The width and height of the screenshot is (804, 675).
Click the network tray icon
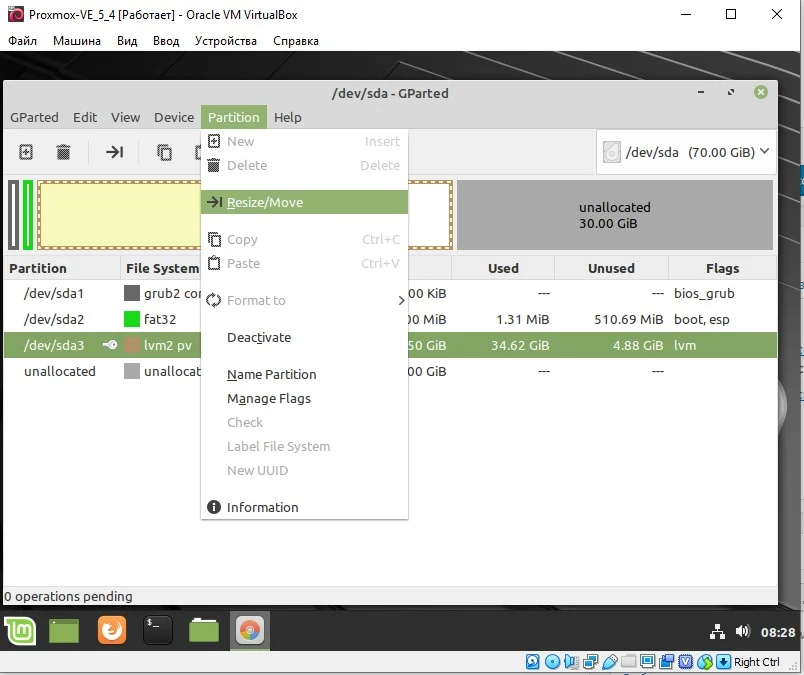pos(717,632)
